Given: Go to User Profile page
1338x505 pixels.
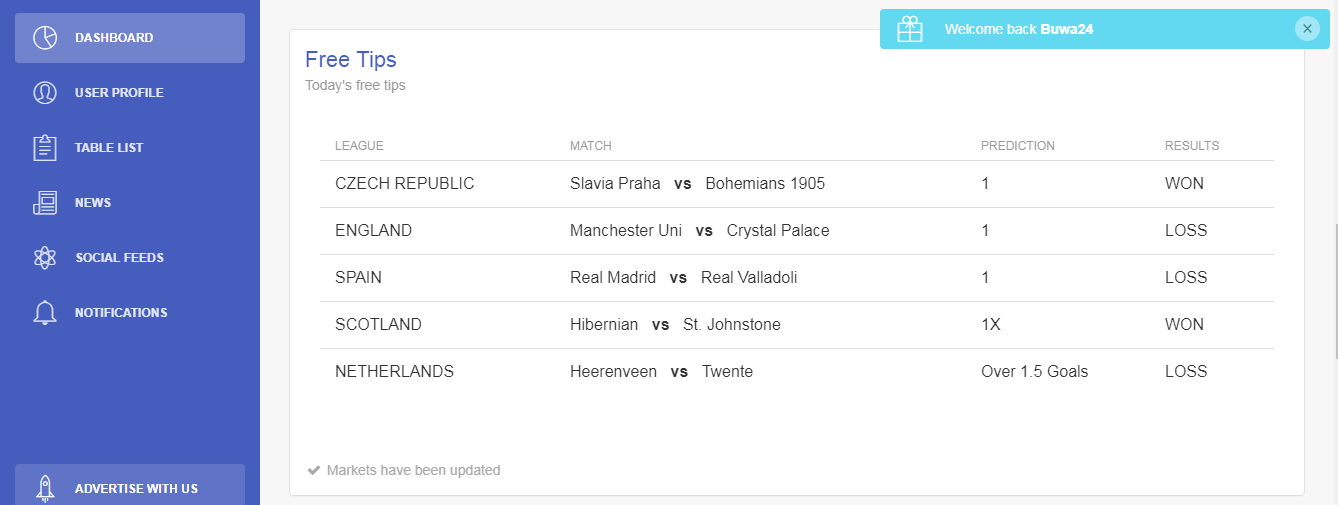Looking at the screenshot, I should pyautogui.click(x=130, y=93).
